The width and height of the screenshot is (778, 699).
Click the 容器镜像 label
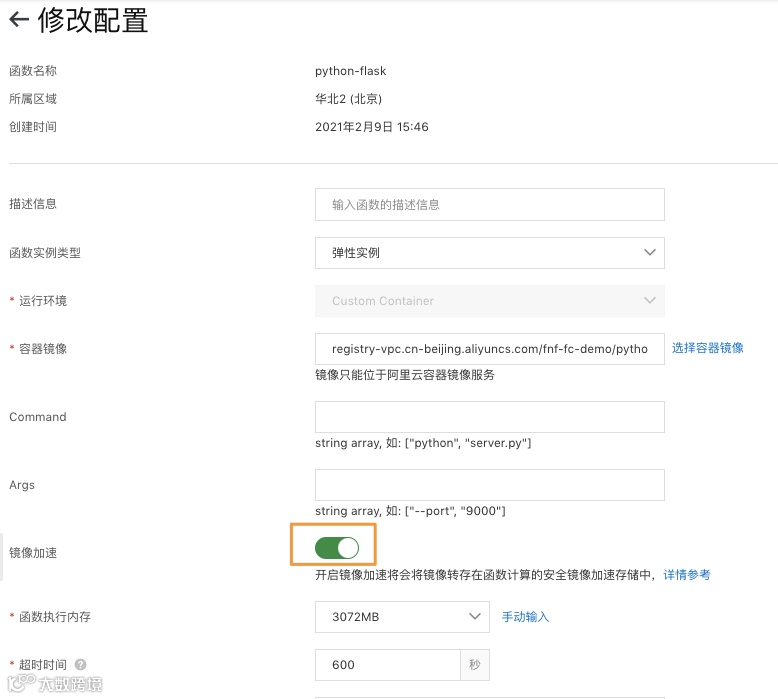pos(43,349)
